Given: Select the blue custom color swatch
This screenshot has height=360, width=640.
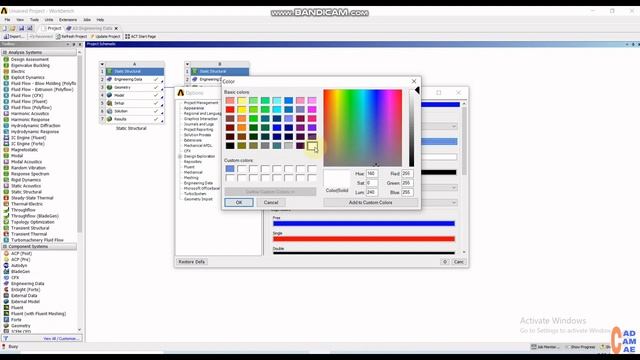Looking at the screenshot, I should point(230,169).
